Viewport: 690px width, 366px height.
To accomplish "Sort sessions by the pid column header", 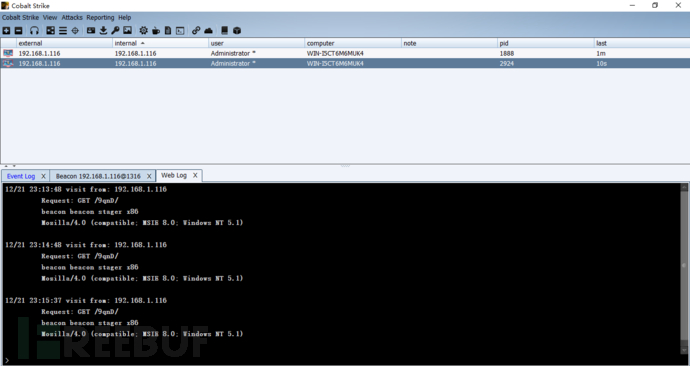I will [x=546, y=43].
